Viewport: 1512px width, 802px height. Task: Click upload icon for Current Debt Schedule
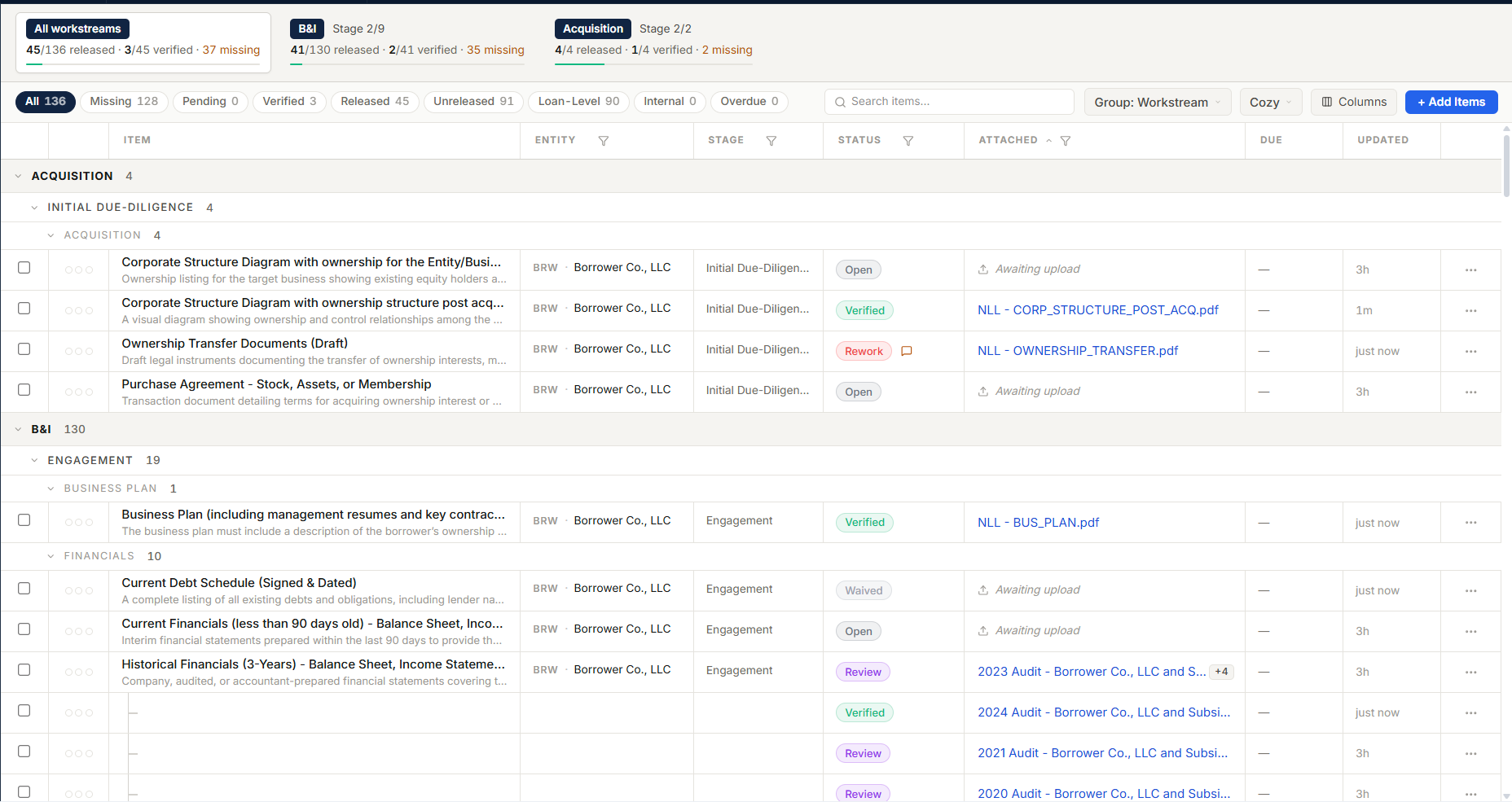coord(983,590)
